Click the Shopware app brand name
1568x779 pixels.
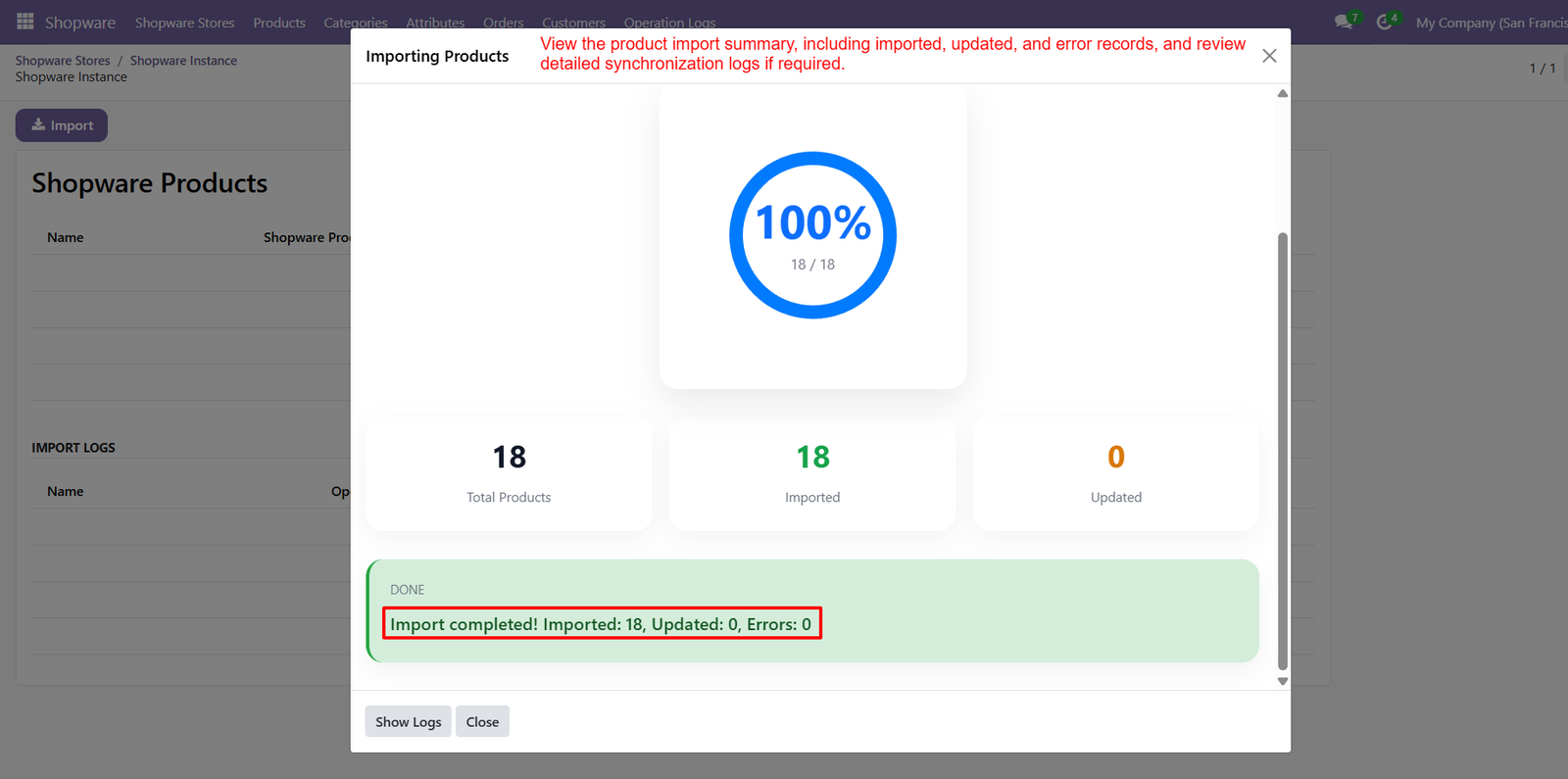[x=80, y=23]
